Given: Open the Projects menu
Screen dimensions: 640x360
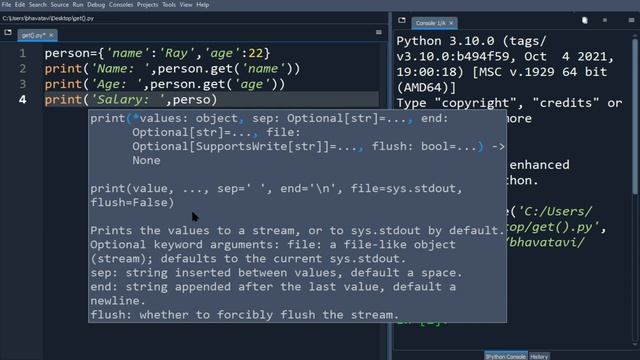Looking at the screenshot, I should pos(147,5).
